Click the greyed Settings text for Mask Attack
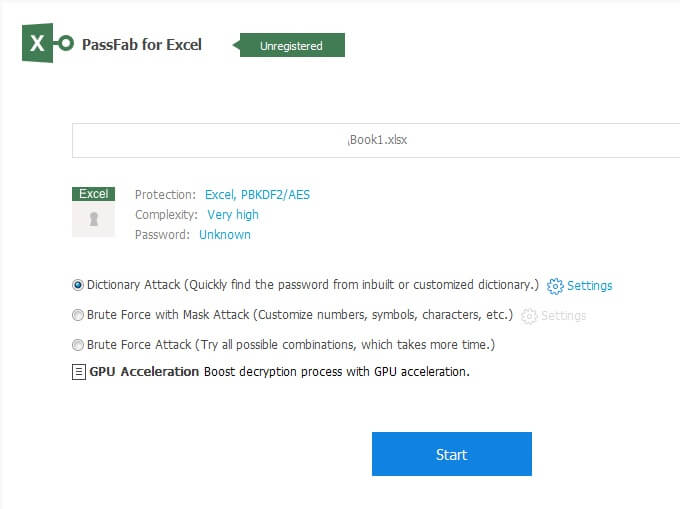The image size is (680, 509). pyautogui.click(x=563, y=316)
